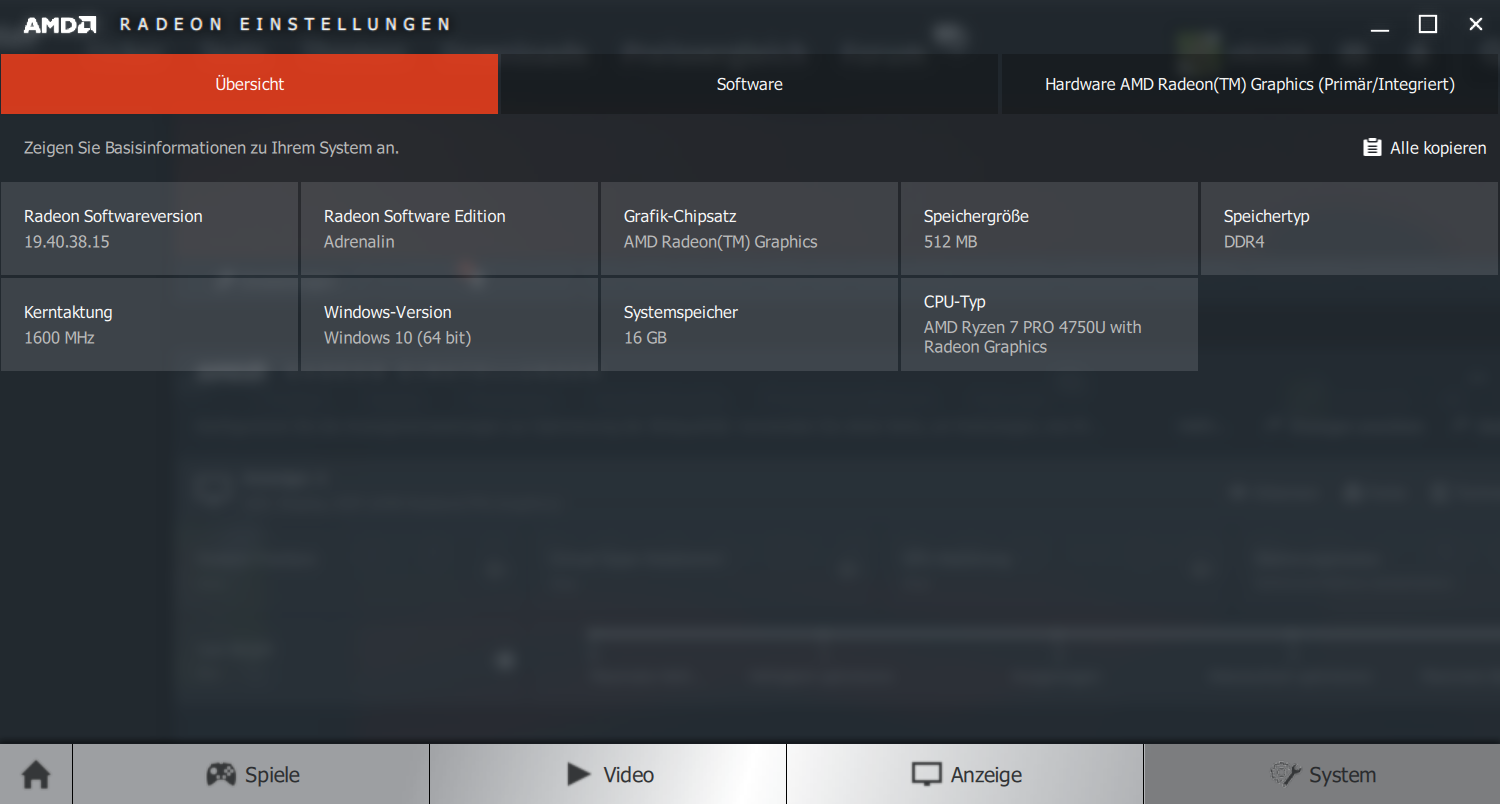Image resolution: width=1500 pixels, height=804 pixels.
Task: Open the System section
Action: point(1322,774)
